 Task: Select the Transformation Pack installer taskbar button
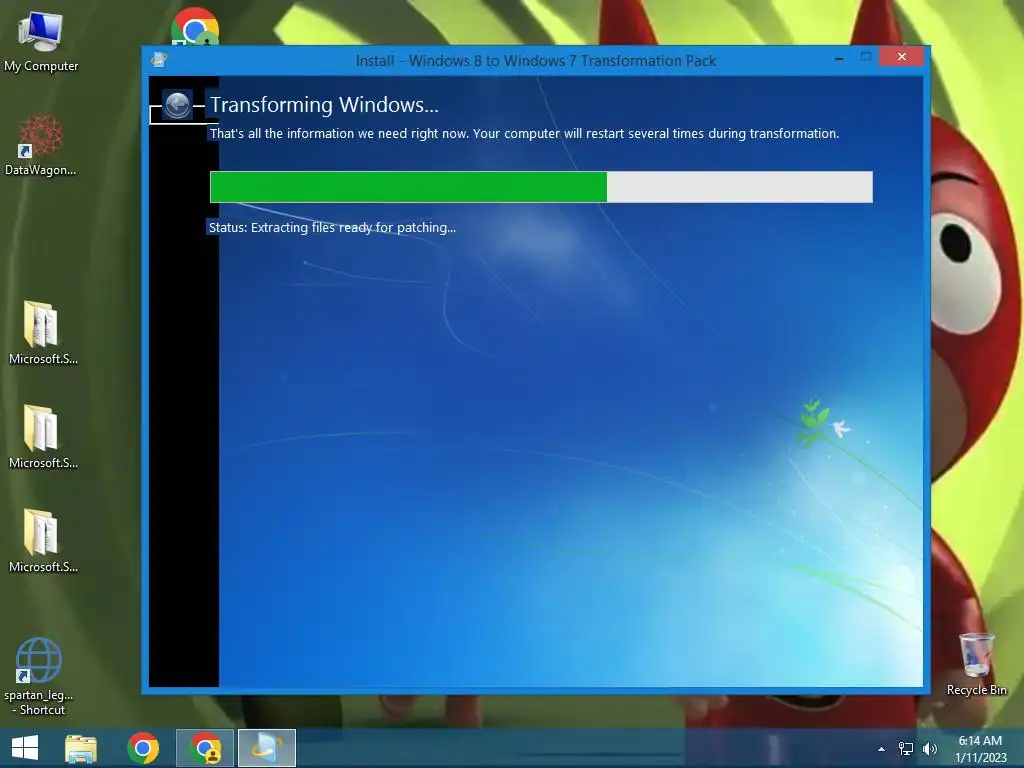coord(266,748)
